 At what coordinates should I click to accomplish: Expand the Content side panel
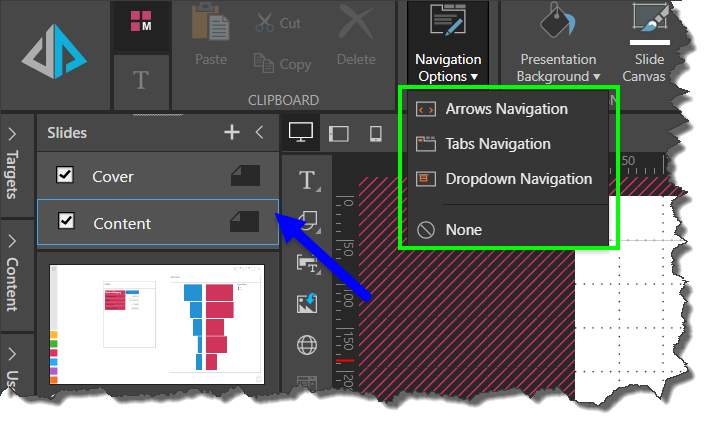(12, 275)
